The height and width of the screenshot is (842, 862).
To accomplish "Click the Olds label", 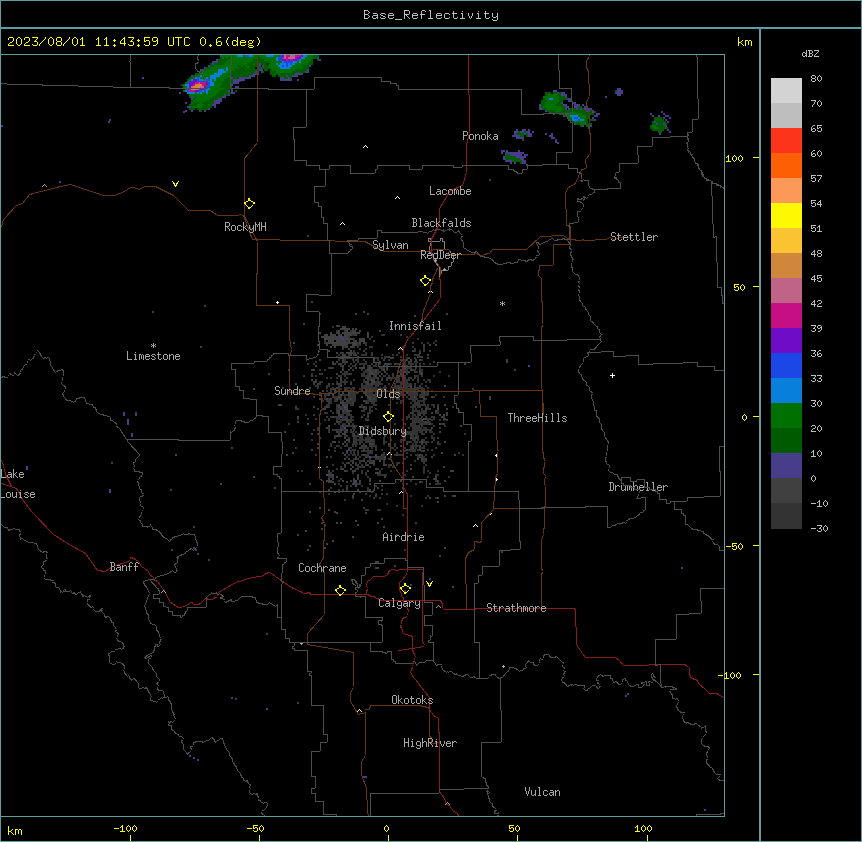I will coord(388,394).
